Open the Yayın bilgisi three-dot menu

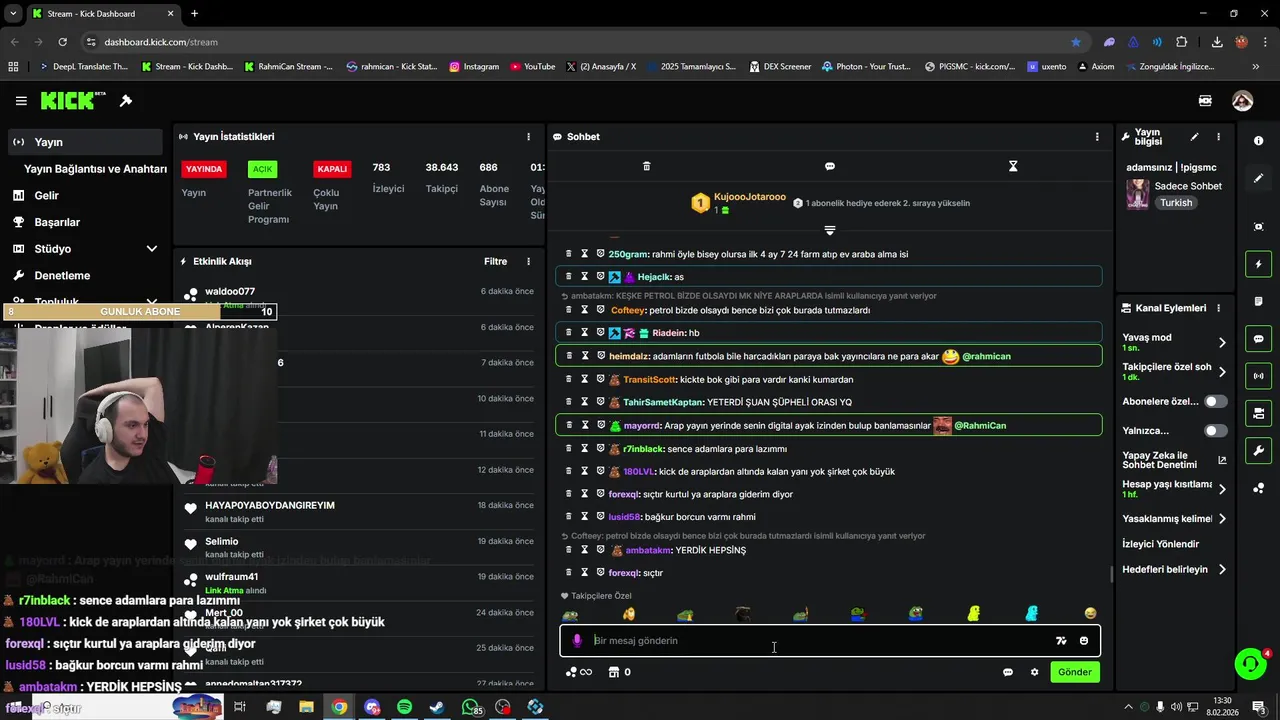coord(1218,137)
